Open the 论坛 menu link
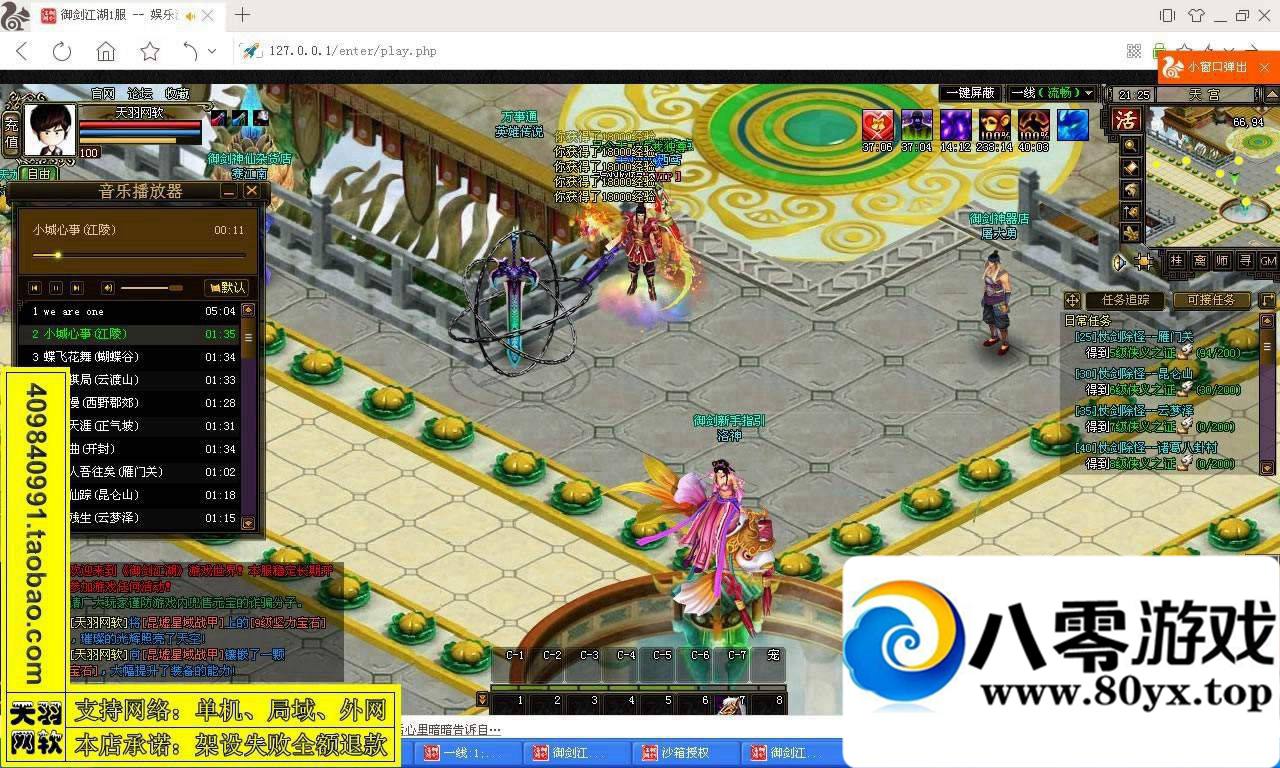Viewport: 1280px width, 768px height. (140, 93)
